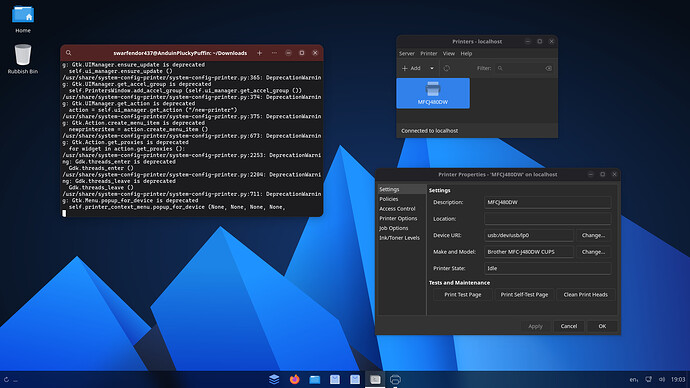Open the View menu in Printers
Viewport: 690px width, 388px height.
(x=448, y=53)
